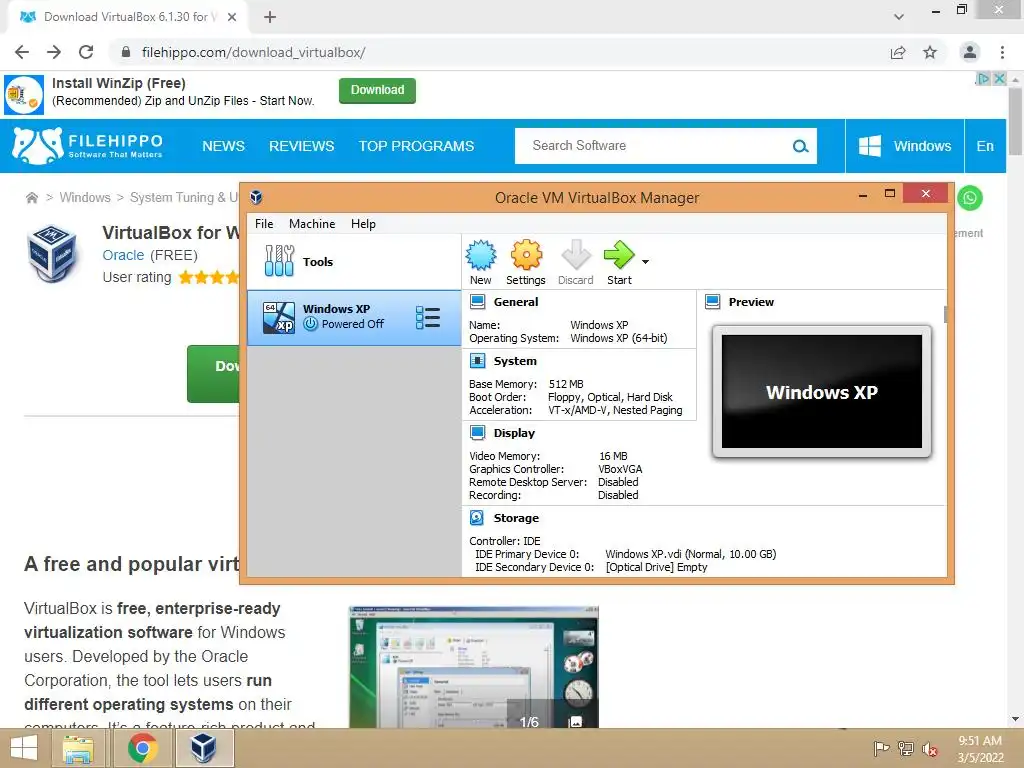The height and width of the screenshot is (768, 1024).
Task: Click the Action Center flag tray icon
Action: pos(882,748)
